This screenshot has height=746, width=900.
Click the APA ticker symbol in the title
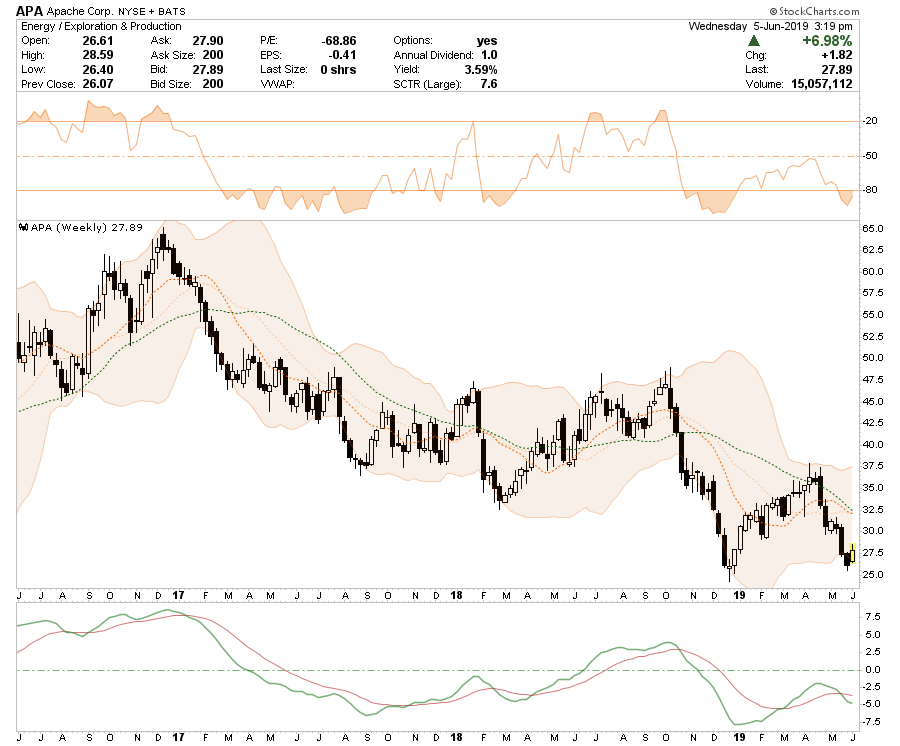[29, 11]
